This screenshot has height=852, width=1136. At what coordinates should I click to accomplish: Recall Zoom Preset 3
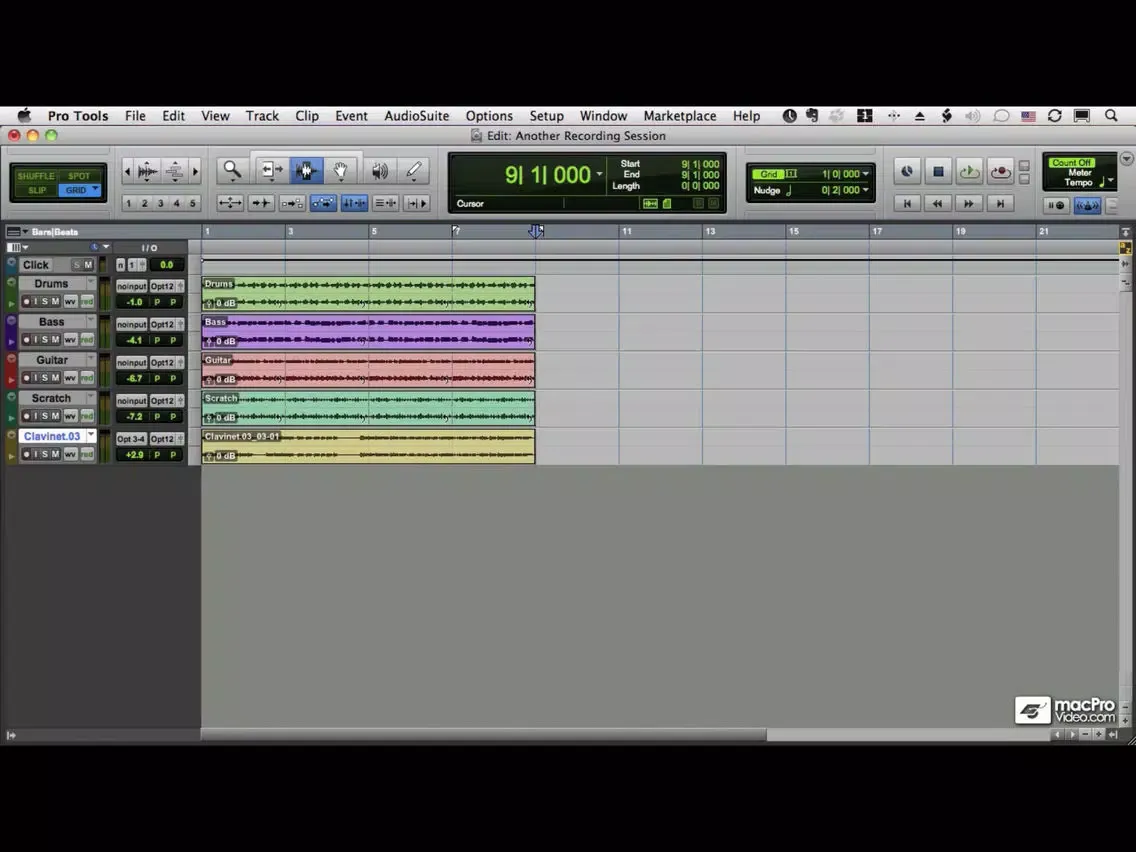(161, 204)
